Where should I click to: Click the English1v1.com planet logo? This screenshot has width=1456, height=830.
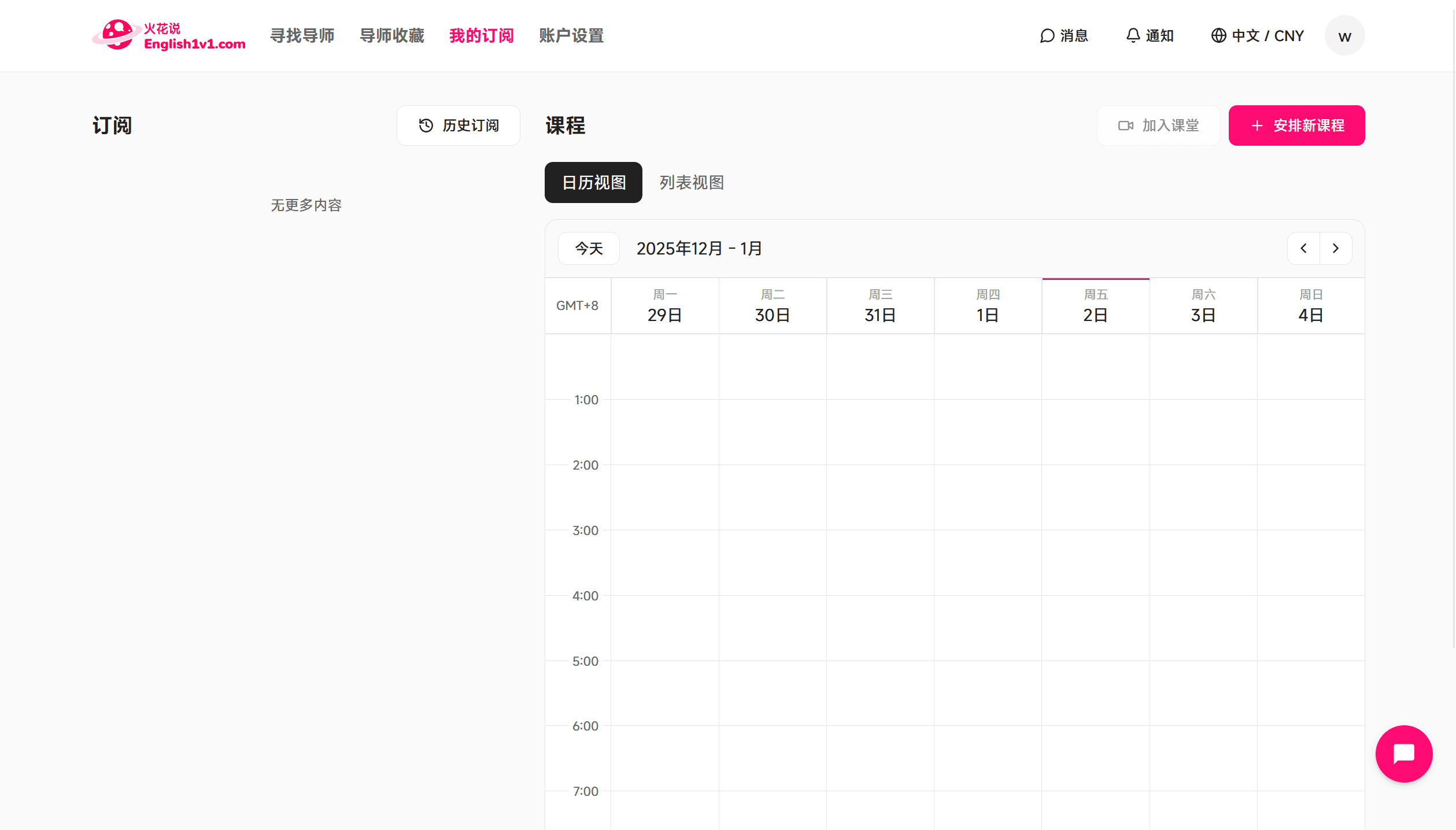[117, 35]
